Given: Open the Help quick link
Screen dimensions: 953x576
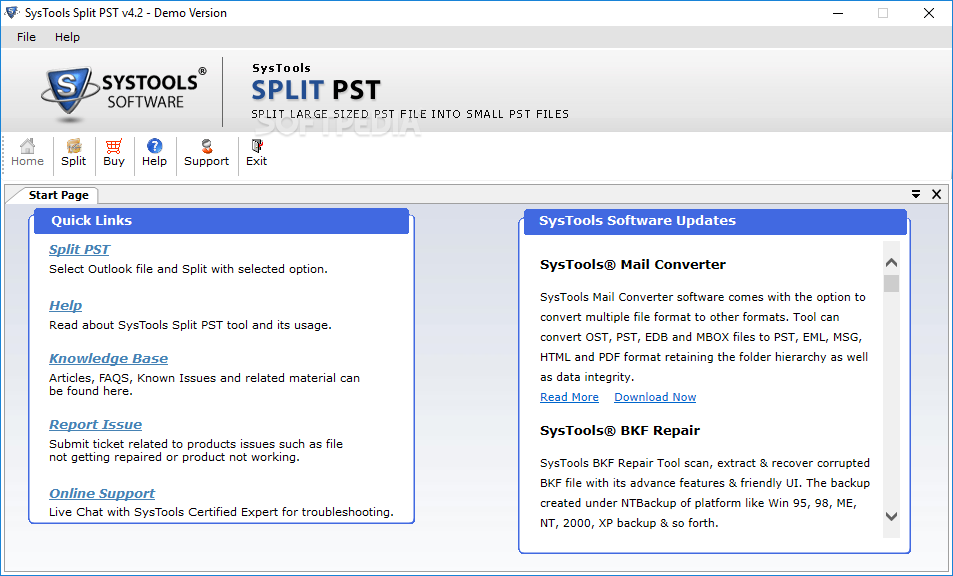Looking at the screenshot, I should click(66, 306).
